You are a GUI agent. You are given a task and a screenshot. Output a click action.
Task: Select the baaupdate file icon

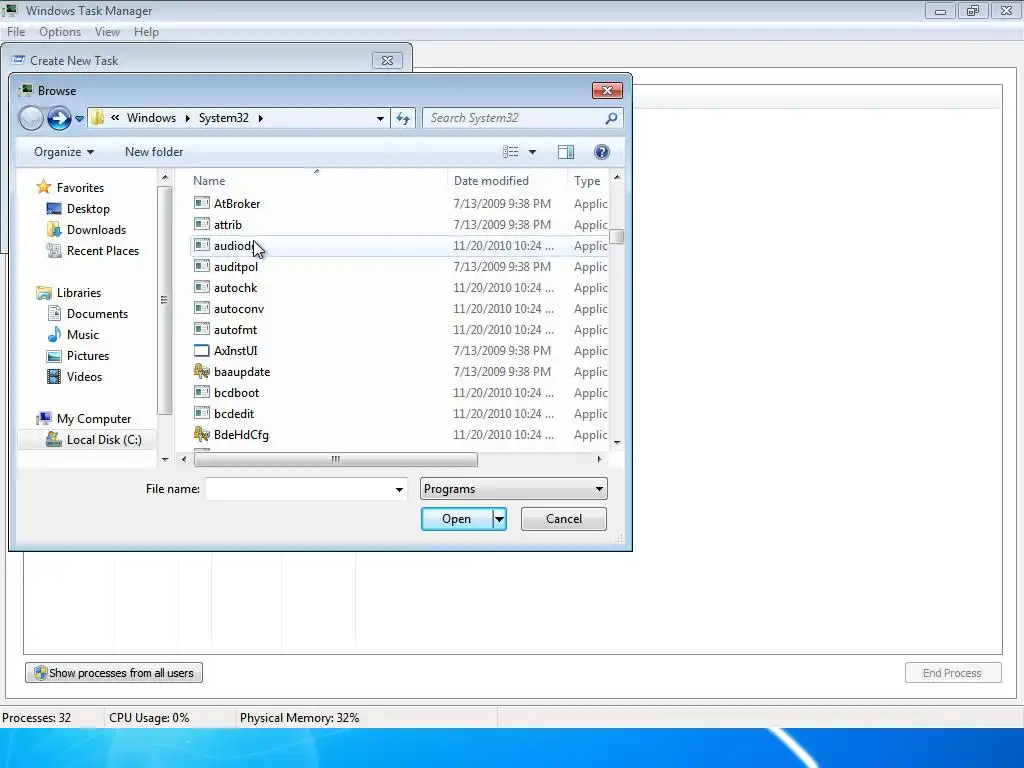pos(202,372)
